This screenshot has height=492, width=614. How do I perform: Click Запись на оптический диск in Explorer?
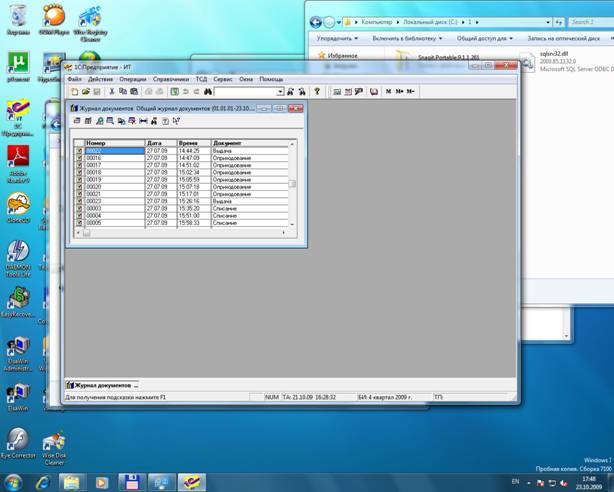563,38
